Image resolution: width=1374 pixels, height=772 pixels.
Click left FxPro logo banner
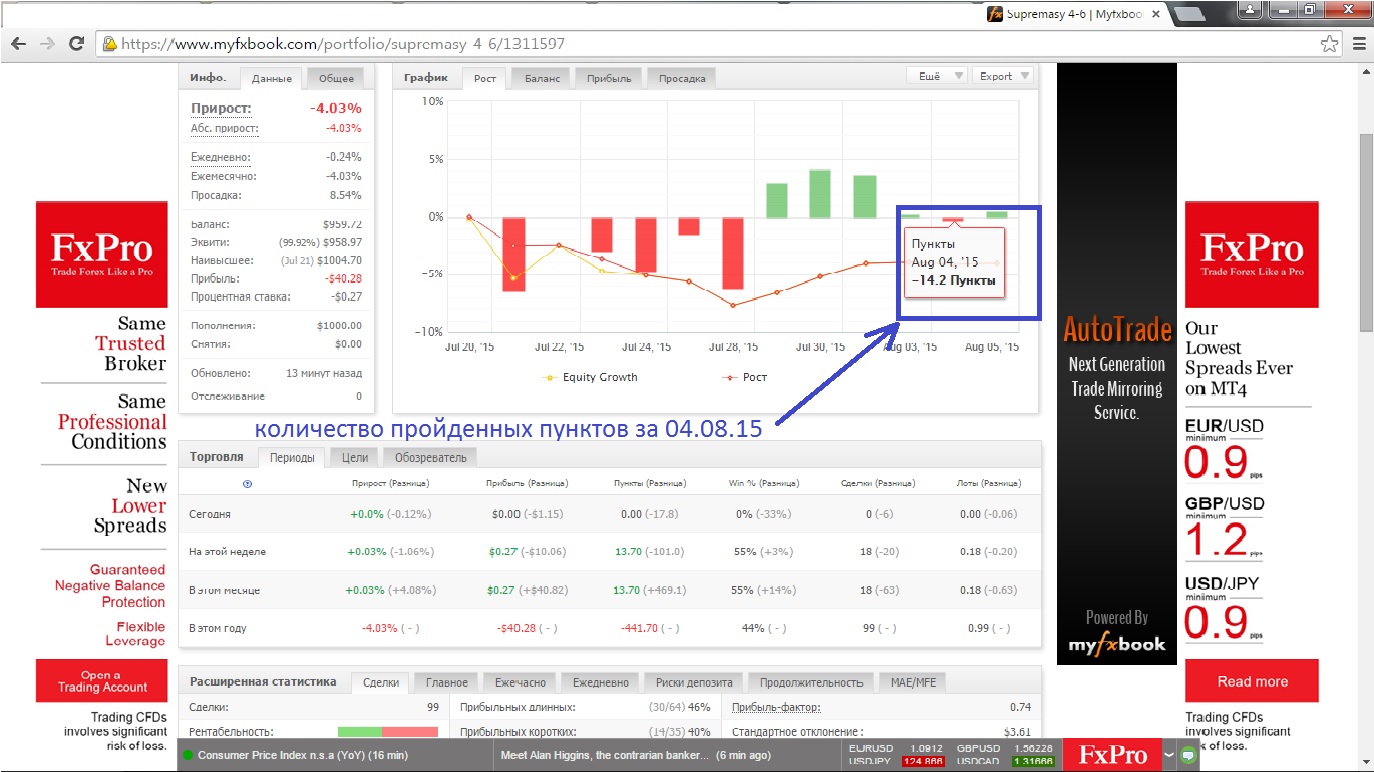click(x=102, y=254)
